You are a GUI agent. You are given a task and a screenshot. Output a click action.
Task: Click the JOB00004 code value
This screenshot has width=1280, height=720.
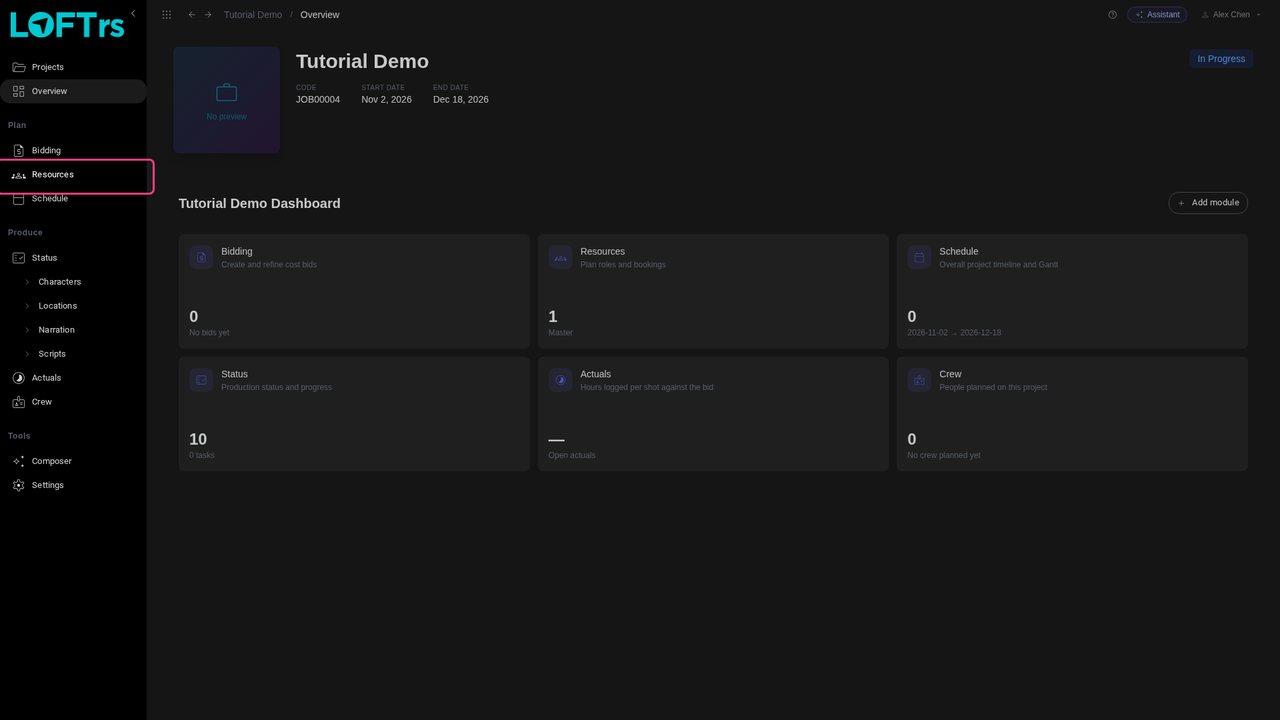click(318, 100)
